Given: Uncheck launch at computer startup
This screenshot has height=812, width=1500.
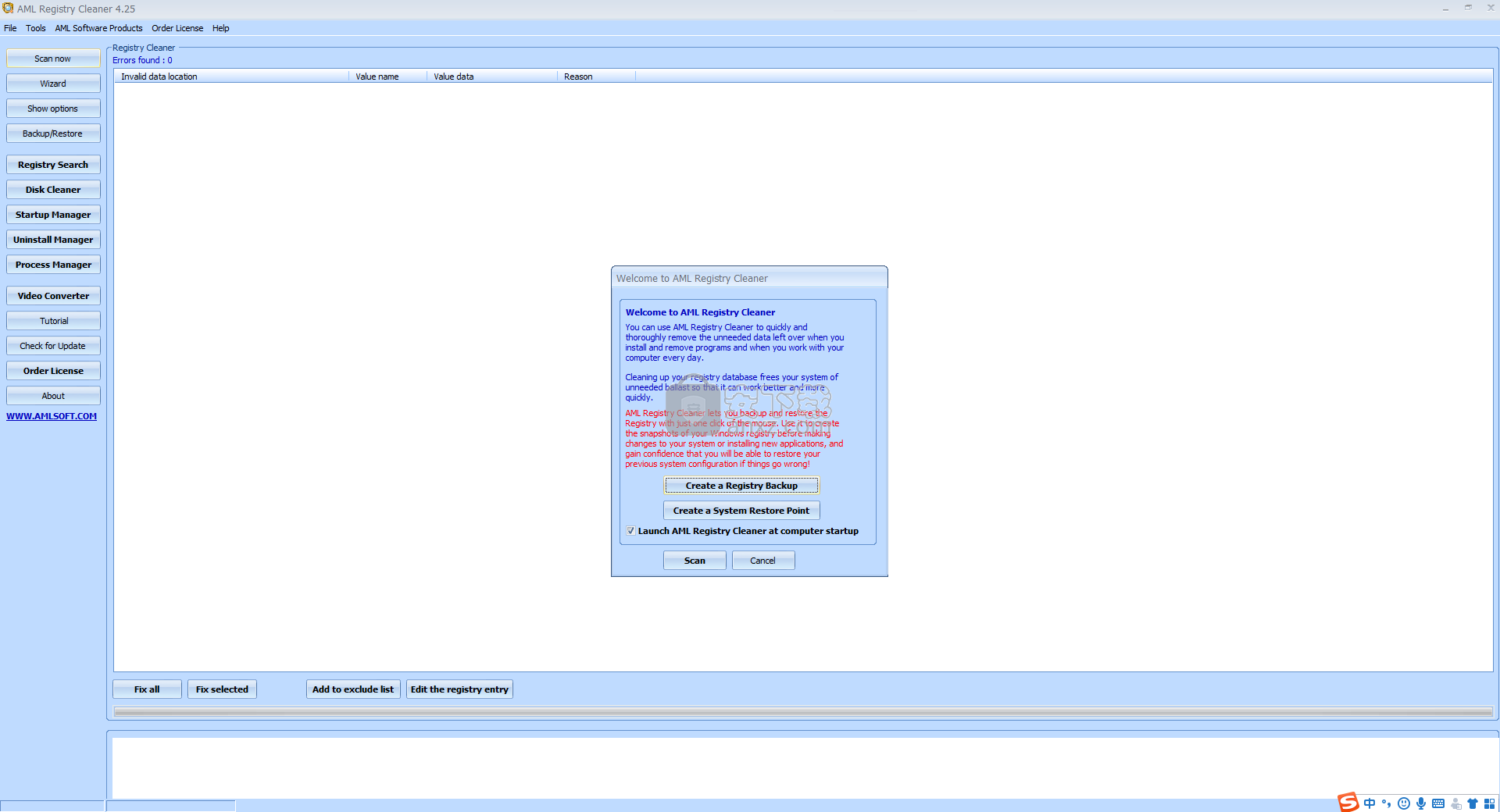Looking at the screenshot, I should (x=630, y=531).
